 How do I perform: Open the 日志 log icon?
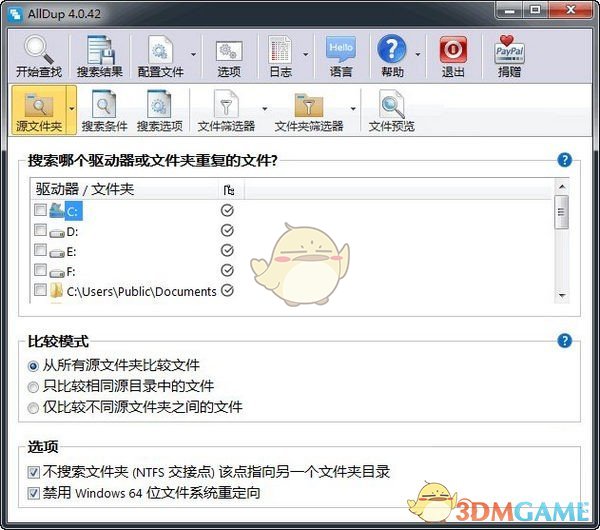pyautogui.click(x=280, y=50)
